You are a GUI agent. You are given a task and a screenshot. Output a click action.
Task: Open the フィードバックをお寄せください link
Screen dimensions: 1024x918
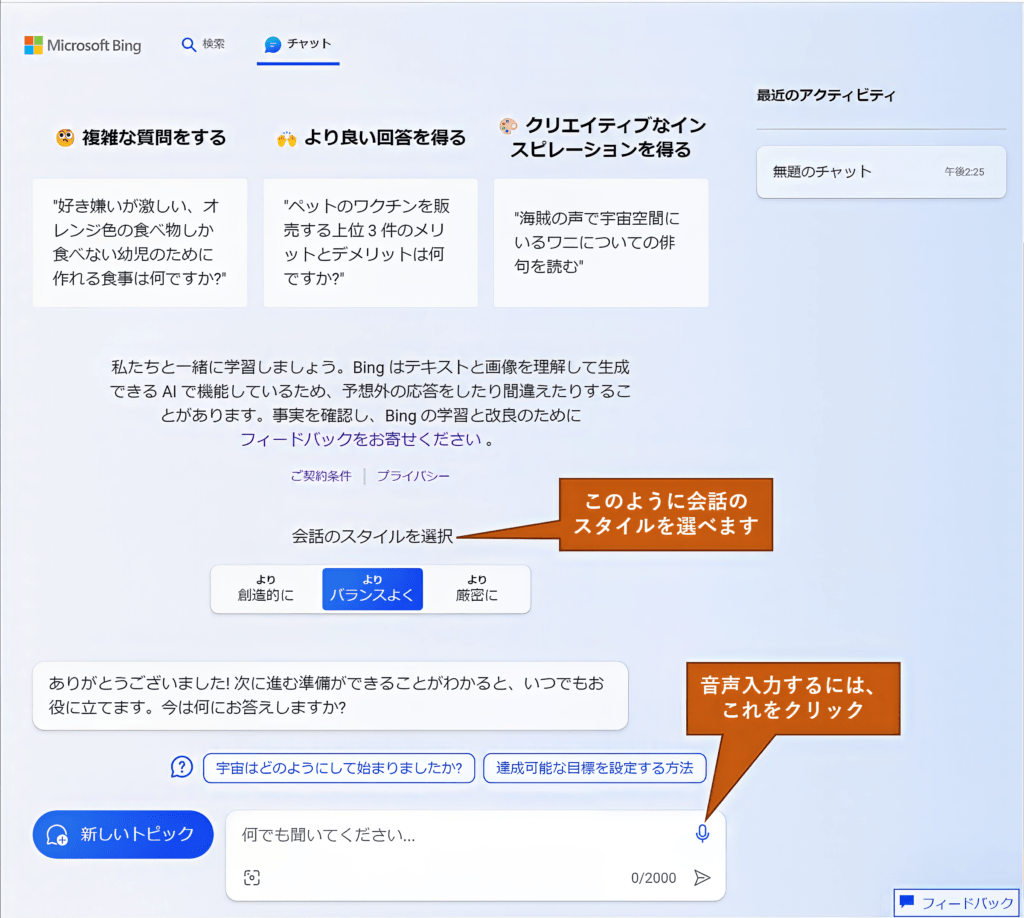click(361, 439)
